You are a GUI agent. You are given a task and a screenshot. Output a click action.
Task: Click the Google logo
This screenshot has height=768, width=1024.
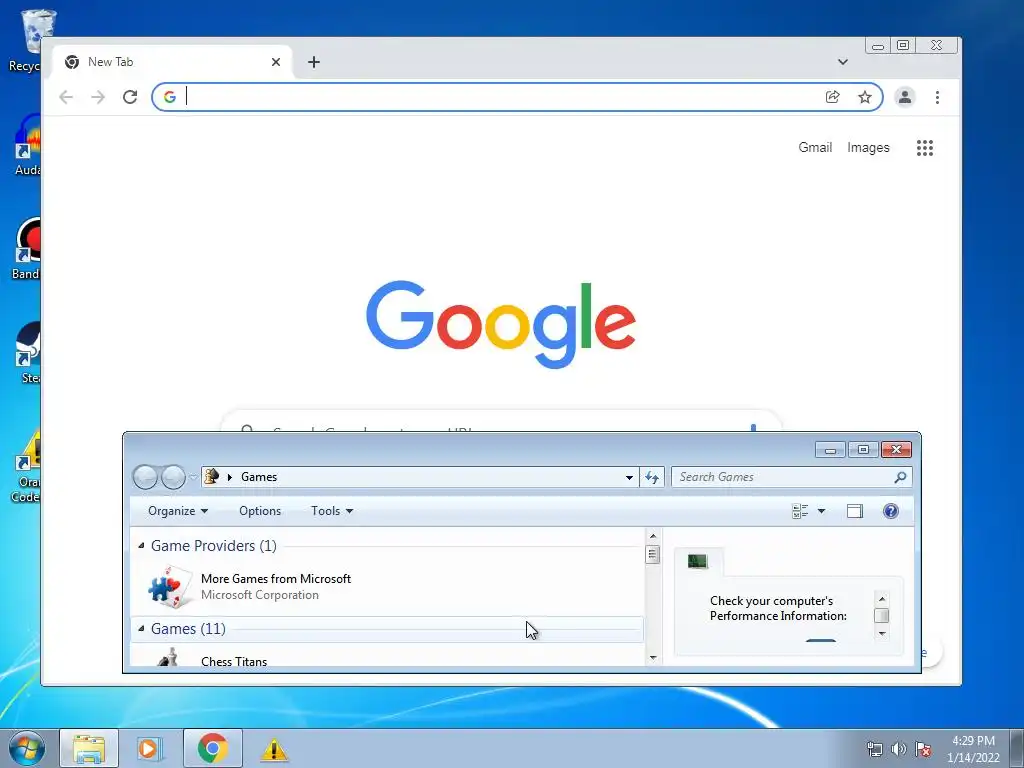coord(501,324)
